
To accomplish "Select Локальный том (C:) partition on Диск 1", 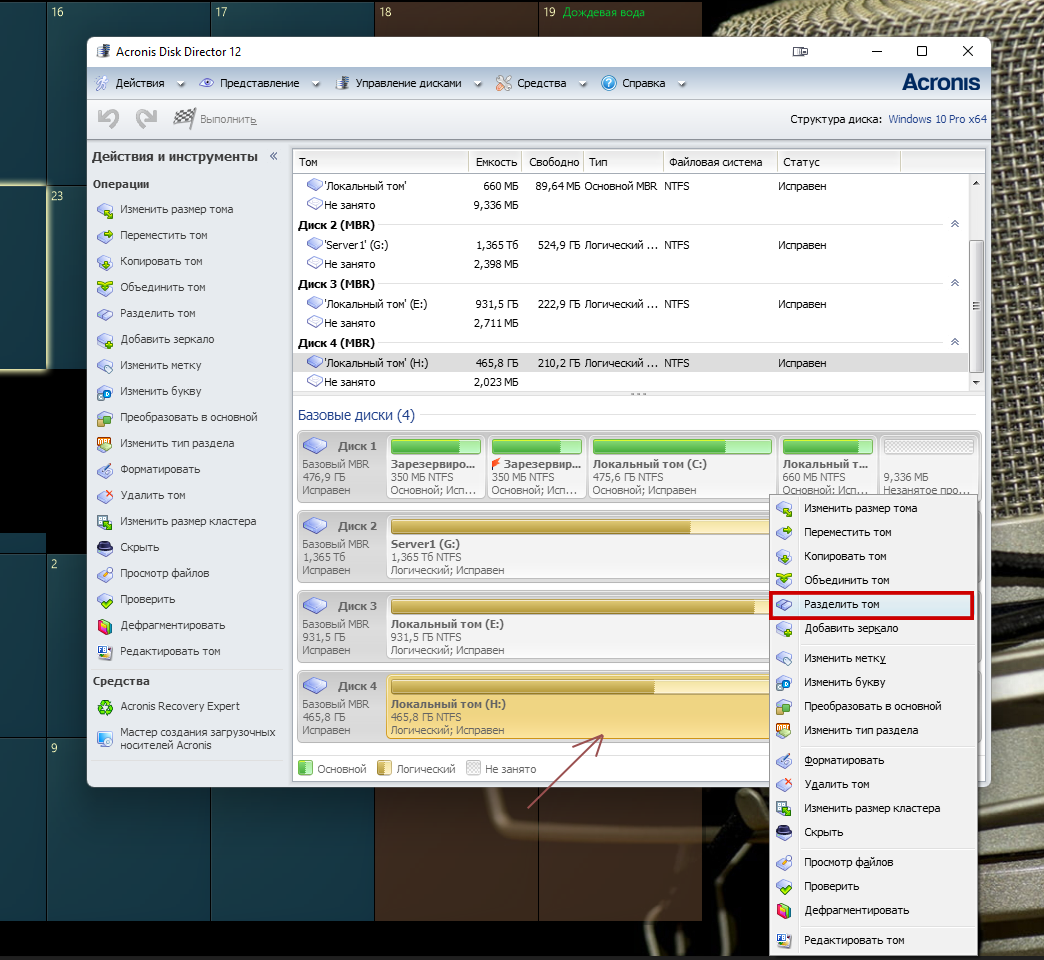I will click(681, 467).
